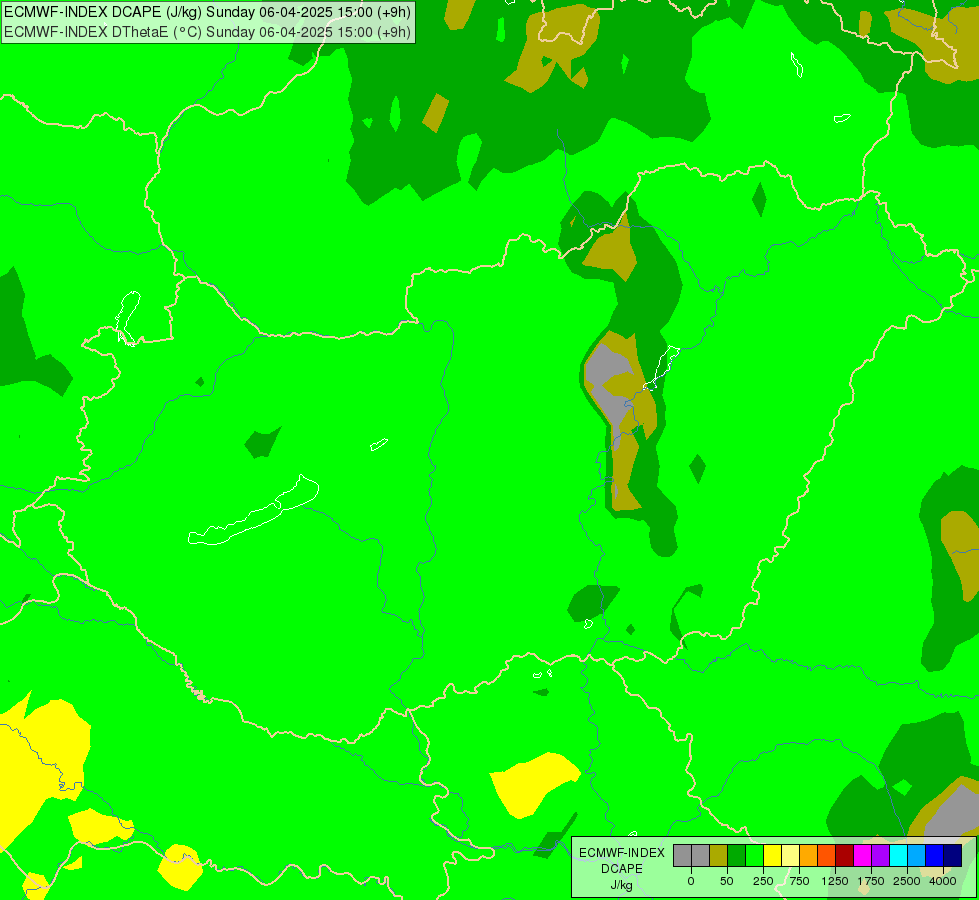Click the navy swatch at legend end
The height and width of the screenshot is (900, 979).
[x=953, y=856]
